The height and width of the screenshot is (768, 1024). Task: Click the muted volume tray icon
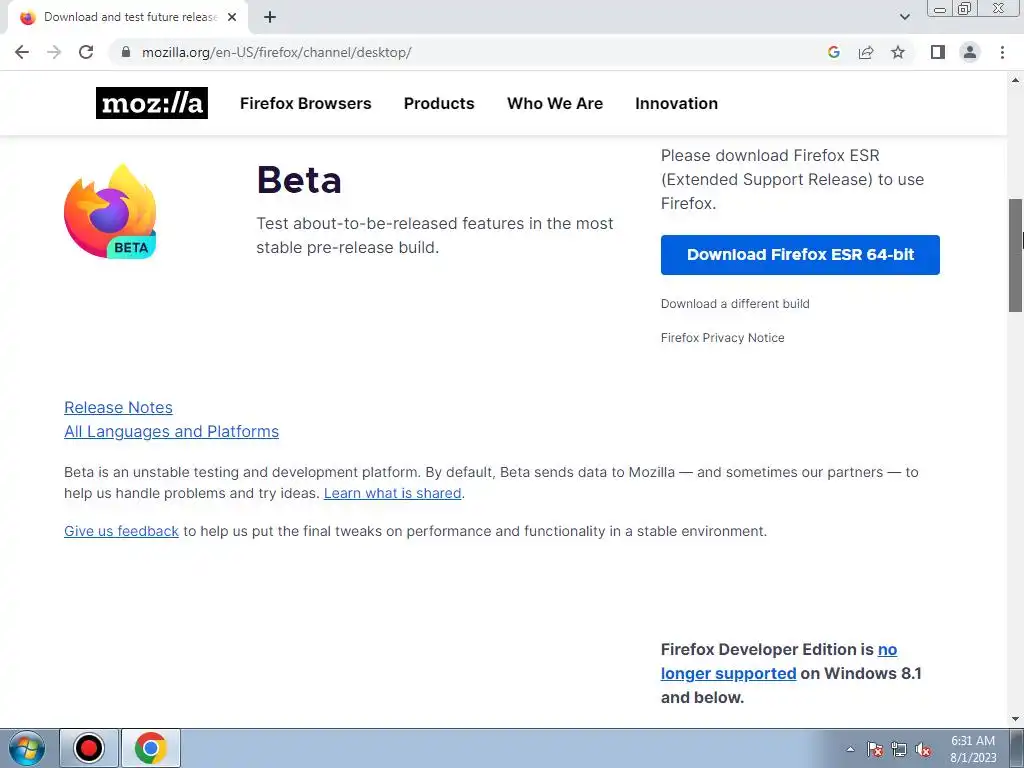pos(923,749)
